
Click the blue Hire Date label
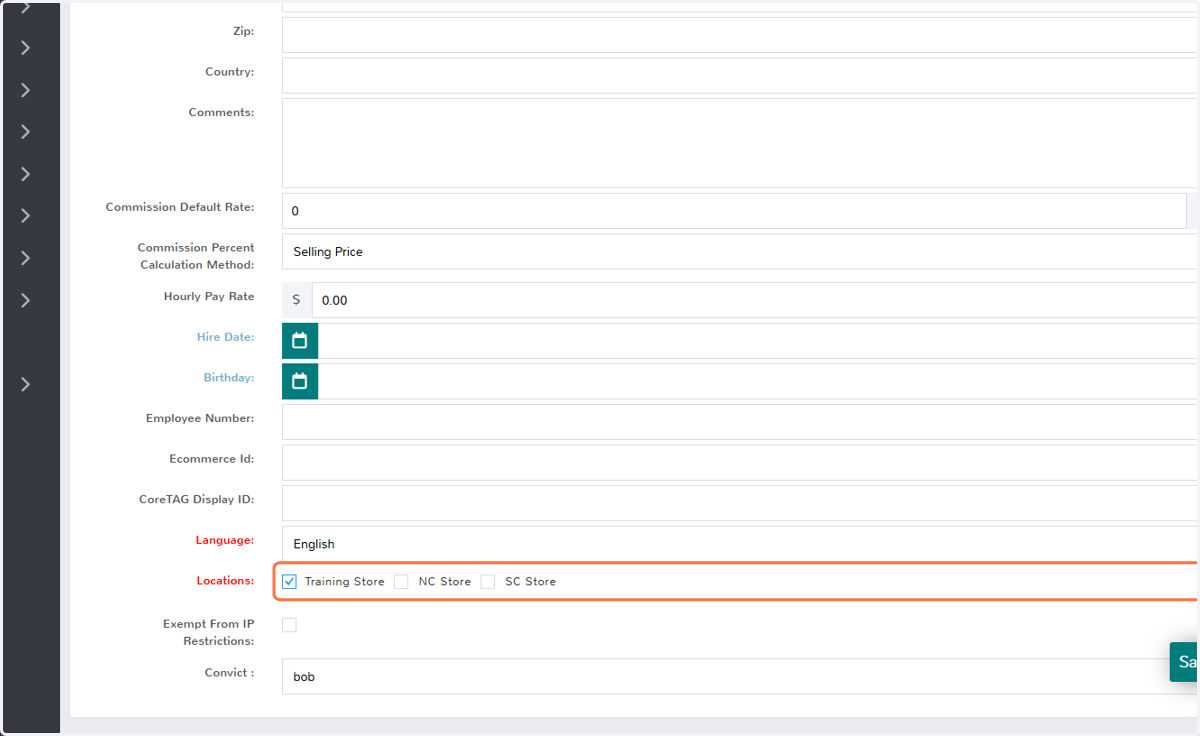click(x=225, y=338)
